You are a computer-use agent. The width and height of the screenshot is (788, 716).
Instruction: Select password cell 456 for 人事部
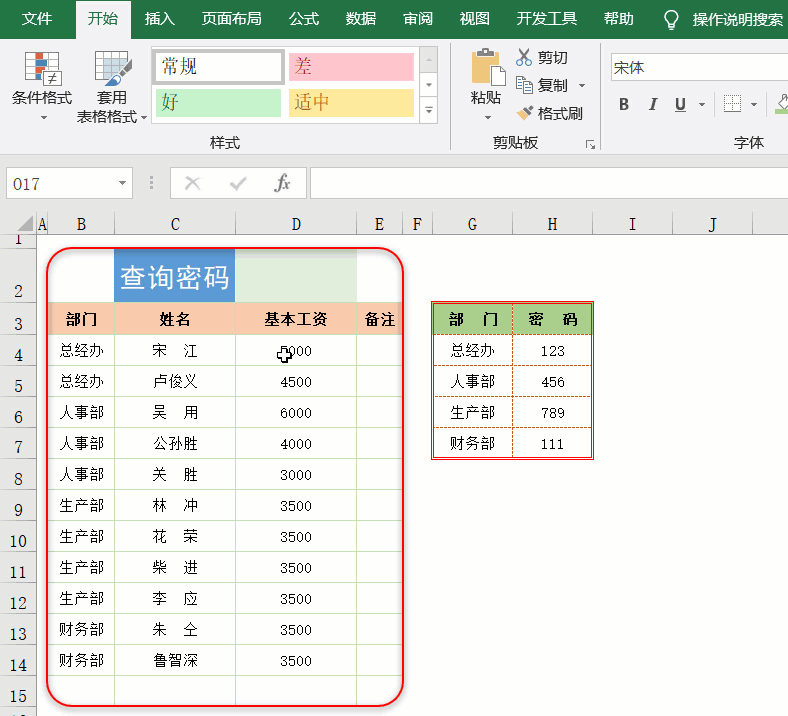coord(552,381)
